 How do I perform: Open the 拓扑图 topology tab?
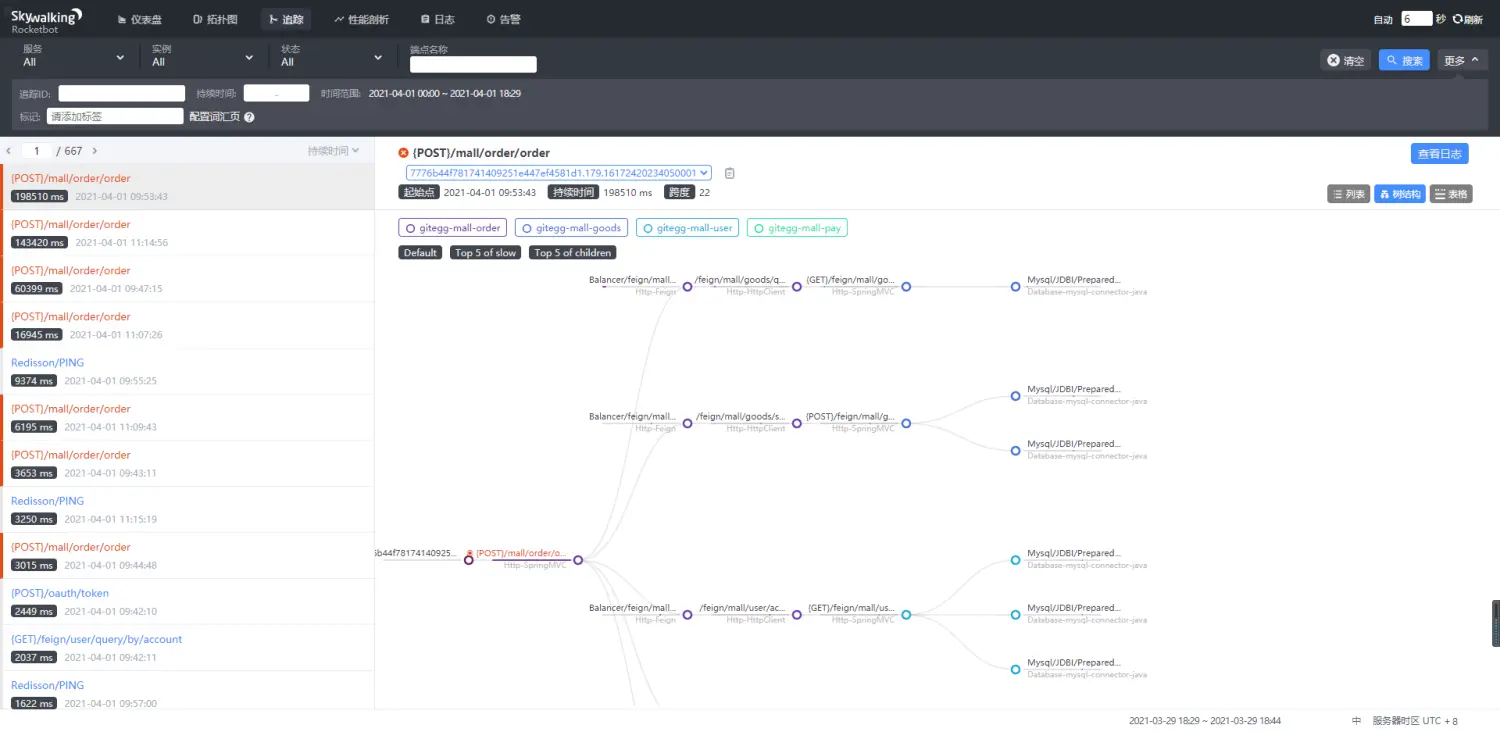tap(215, 19)
